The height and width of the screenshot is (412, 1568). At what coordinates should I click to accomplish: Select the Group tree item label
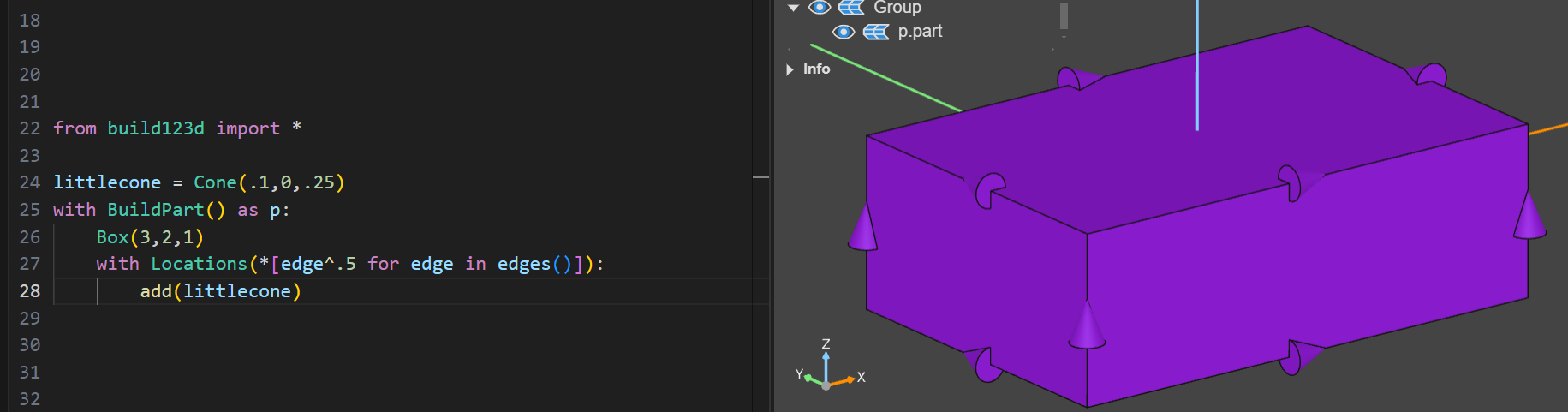pyautogui.click(x=897, y=8)
